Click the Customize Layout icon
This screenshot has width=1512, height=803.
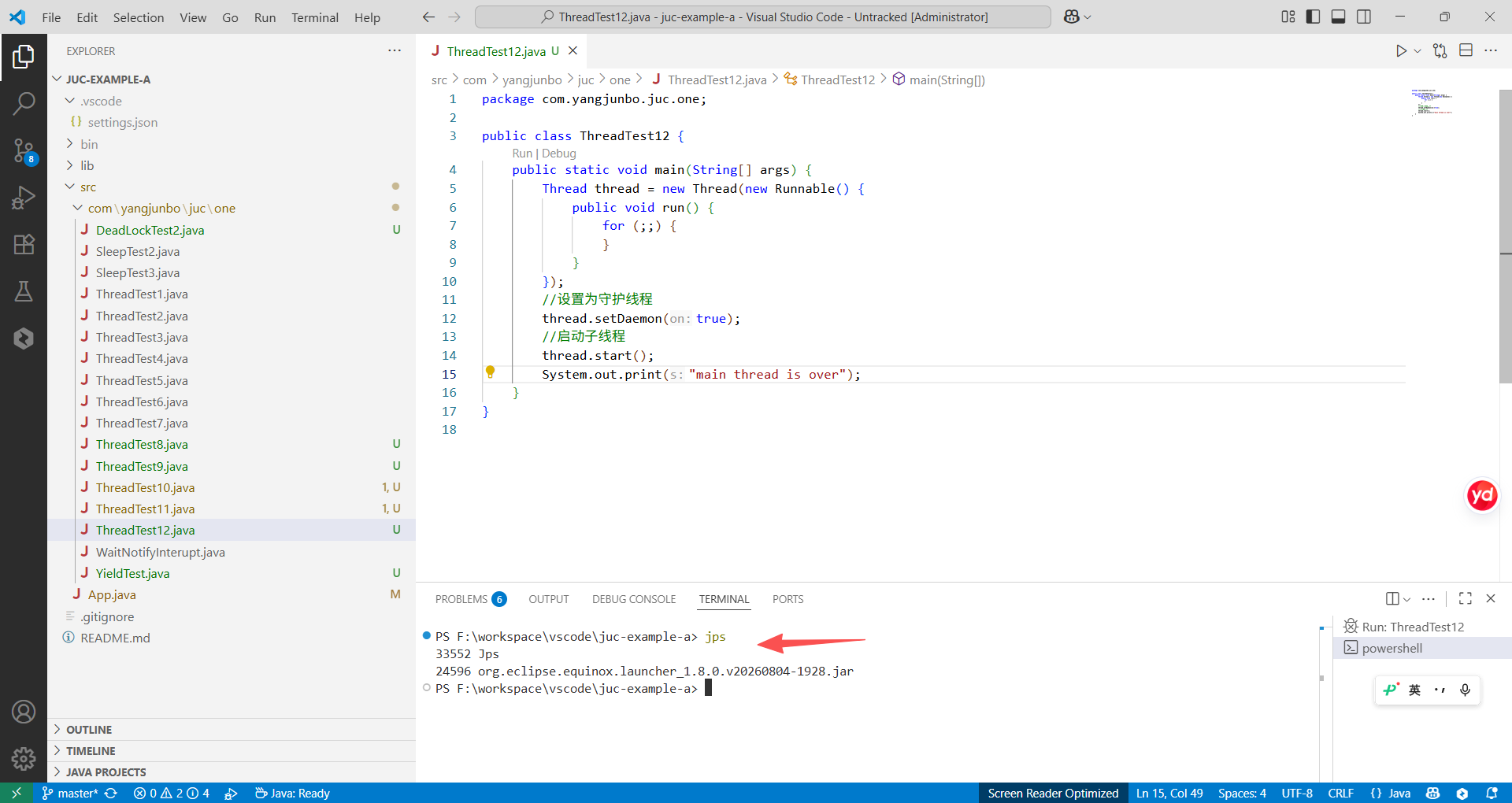[x=1288, y=17]
